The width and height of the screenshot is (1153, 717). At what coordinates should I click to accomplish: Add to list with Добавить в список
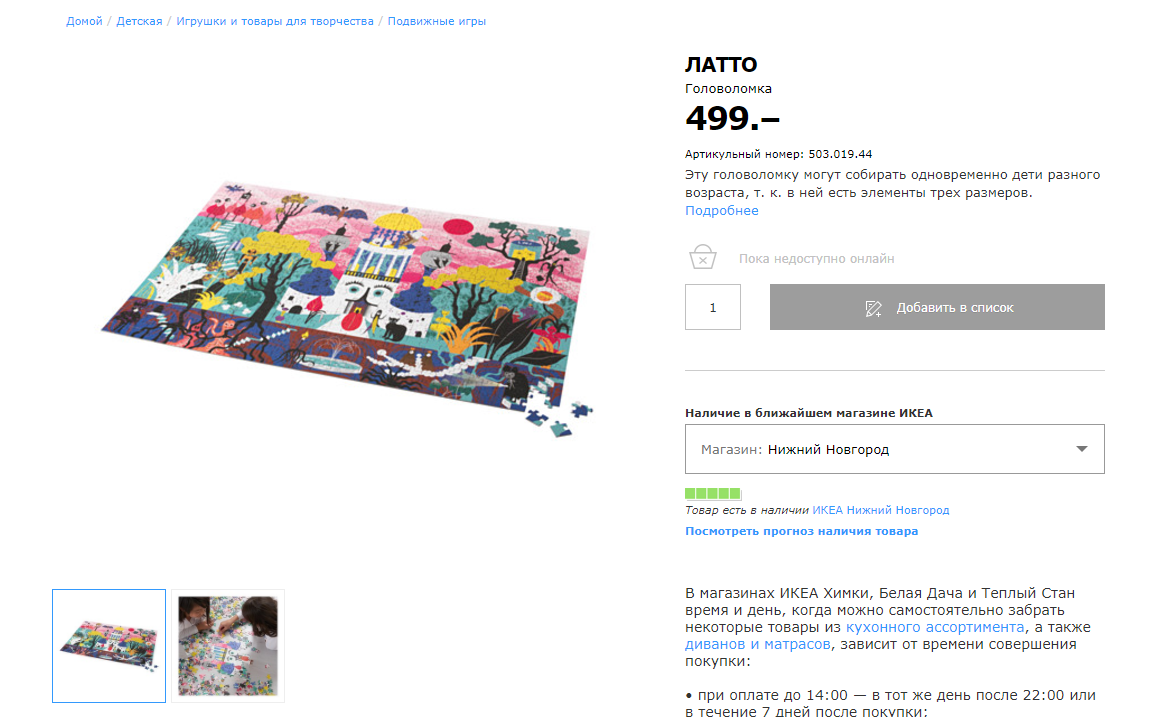[937, 307]
